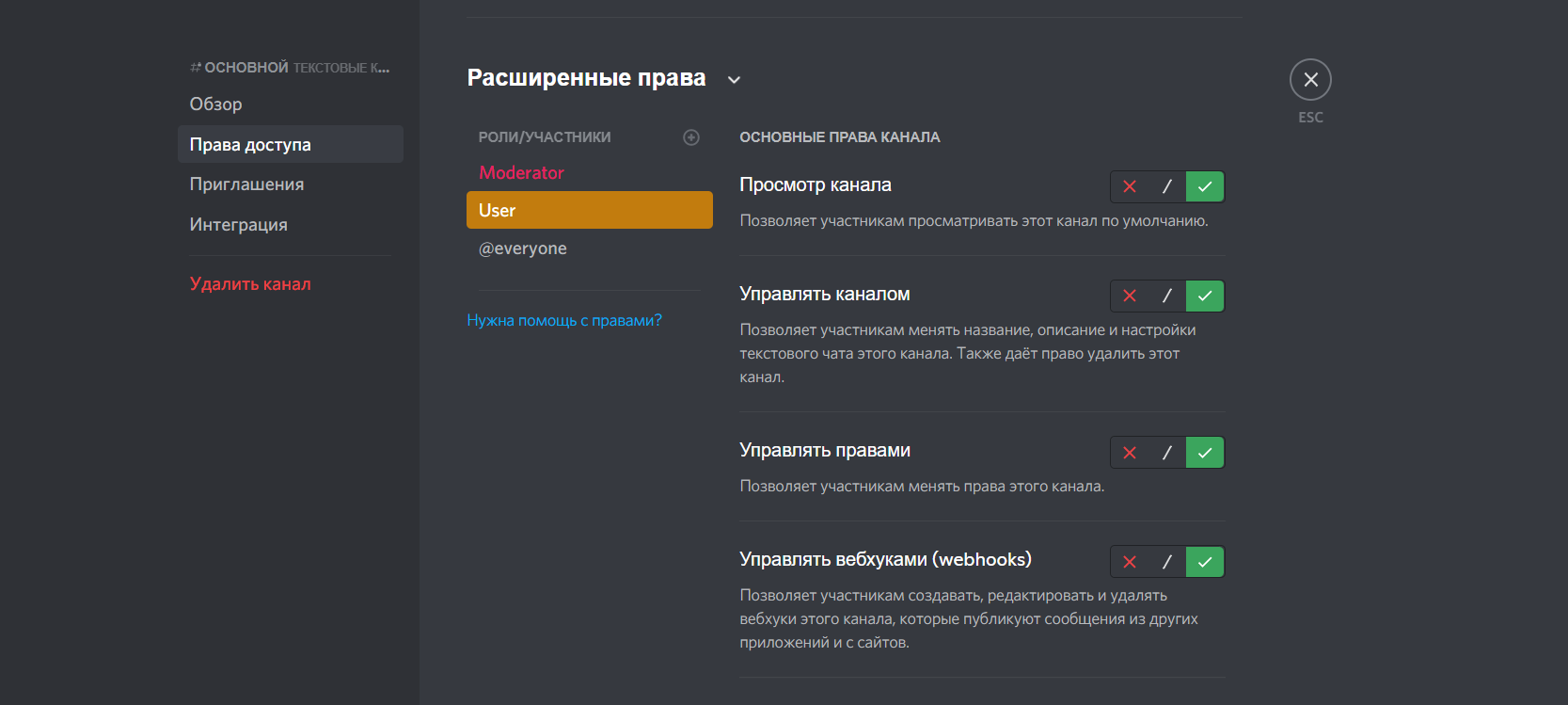The height and width of the screenshot is (705, 1568).
Task: Deny the View Channel permission with red X
Action: tap(1130, 186)
